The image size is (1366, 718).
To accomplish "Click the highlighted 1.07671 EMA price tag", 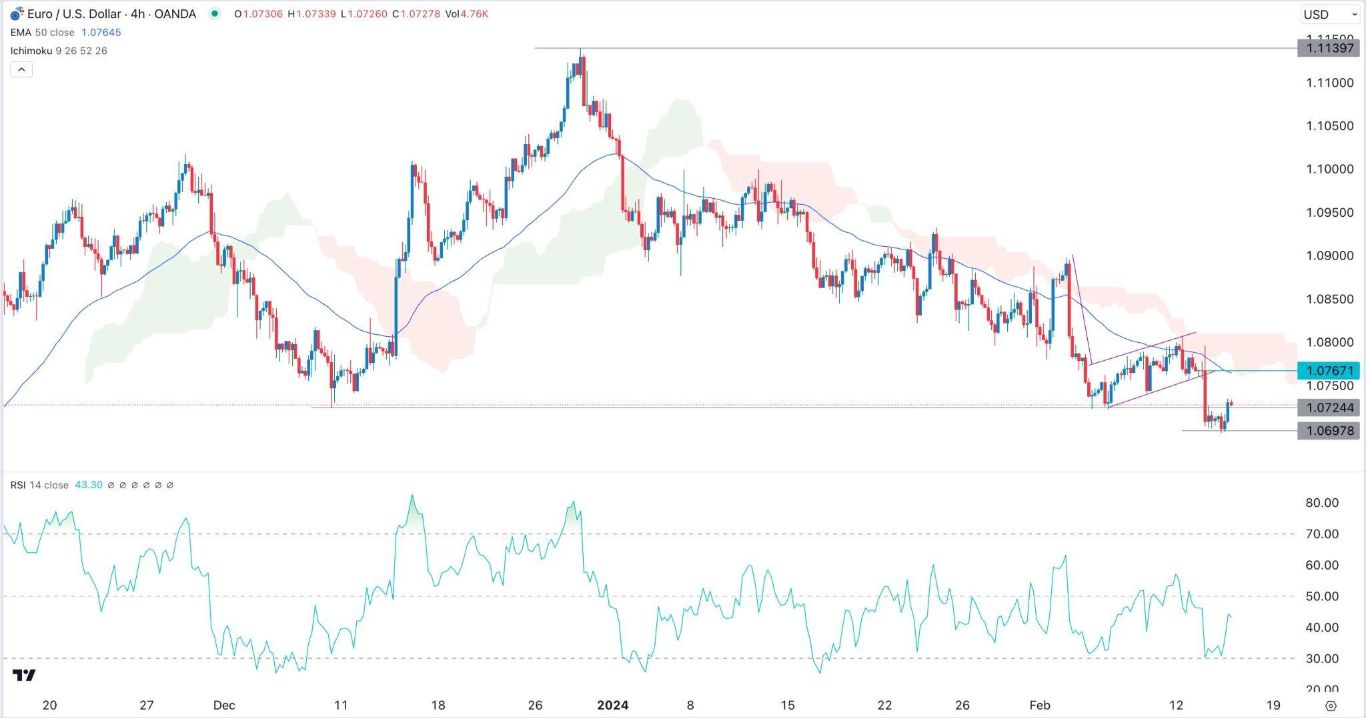I will tap(1328, 371).
